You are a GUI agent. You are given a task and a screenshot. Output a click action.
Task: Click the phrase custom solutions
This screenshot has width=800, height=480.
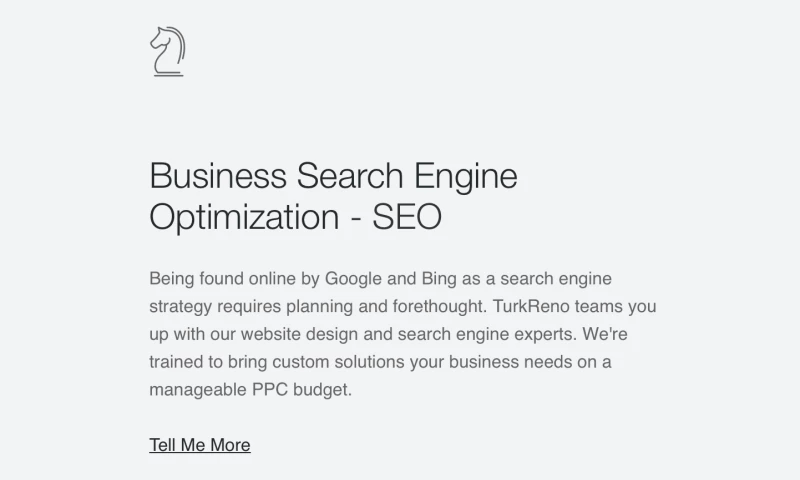[x=328, y=362]
